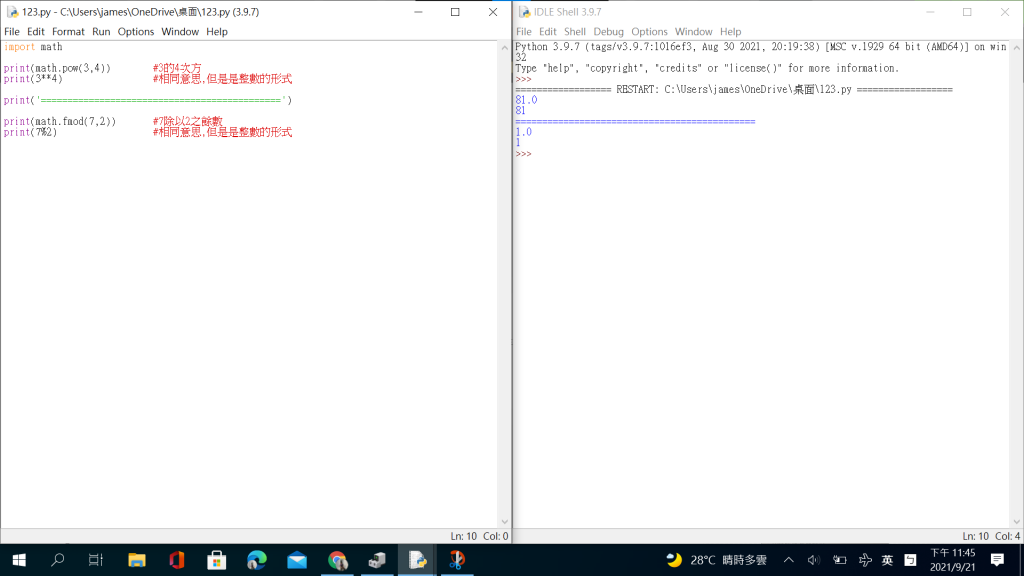This screenshot has height=576, width=1024.
Task: Launch Microsoft Edge from taskbar
Action: (x=257, y=560)
